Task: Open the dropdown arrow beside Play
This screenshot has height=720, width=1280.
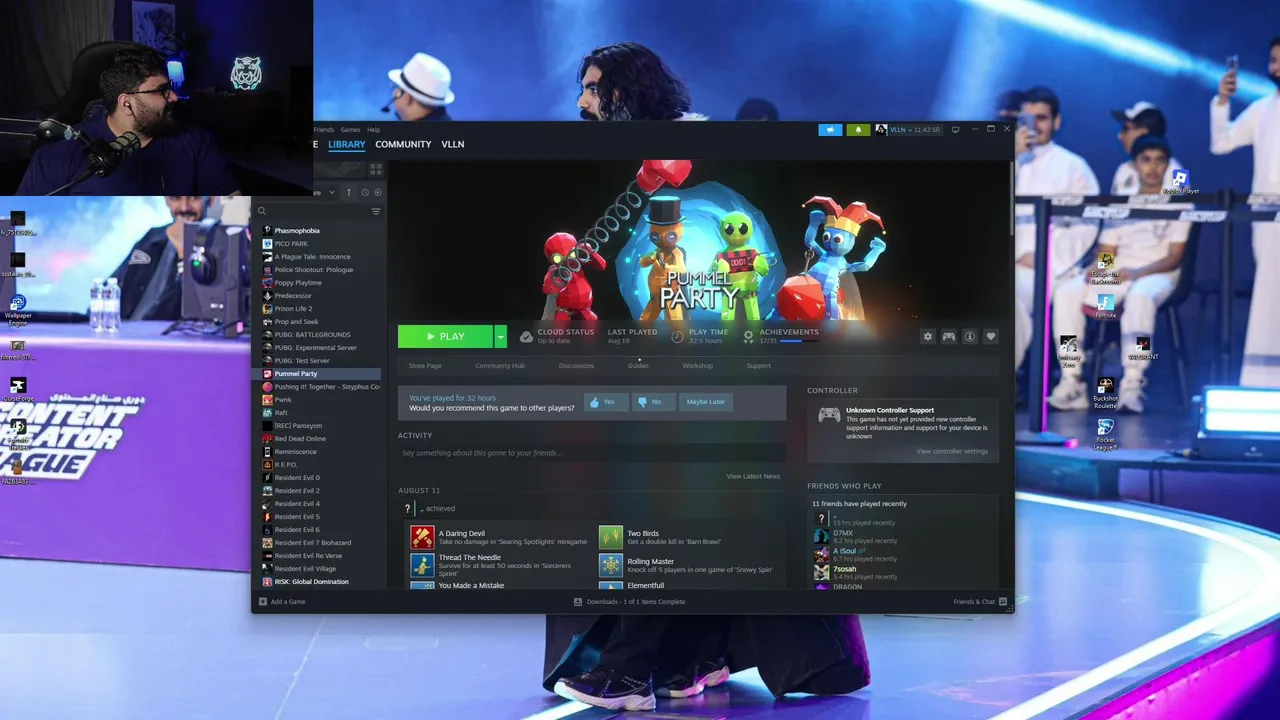Action: [501, 336]
